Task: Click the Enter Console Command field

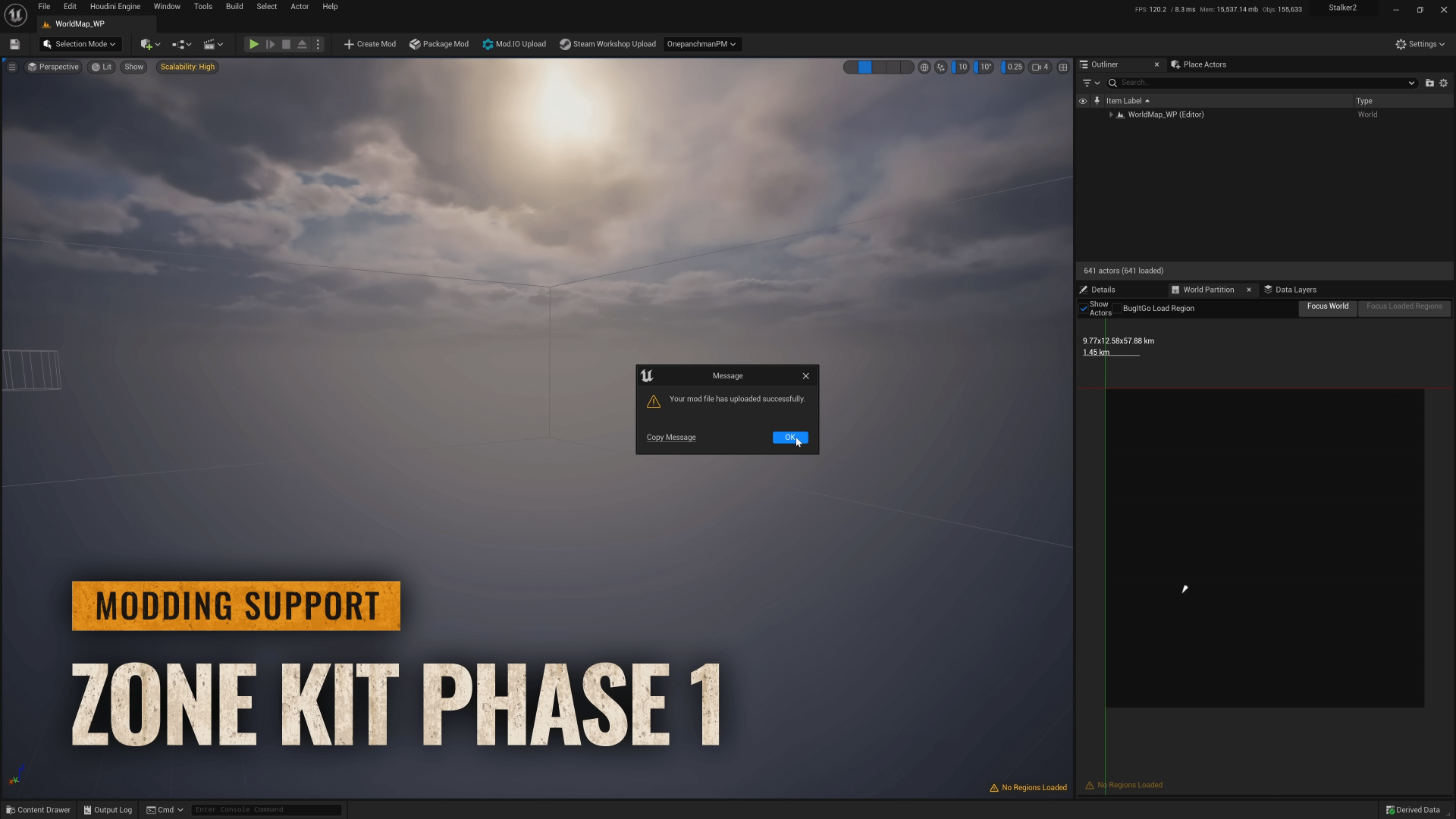Action: pyautogui.click(x=266, y=810)
